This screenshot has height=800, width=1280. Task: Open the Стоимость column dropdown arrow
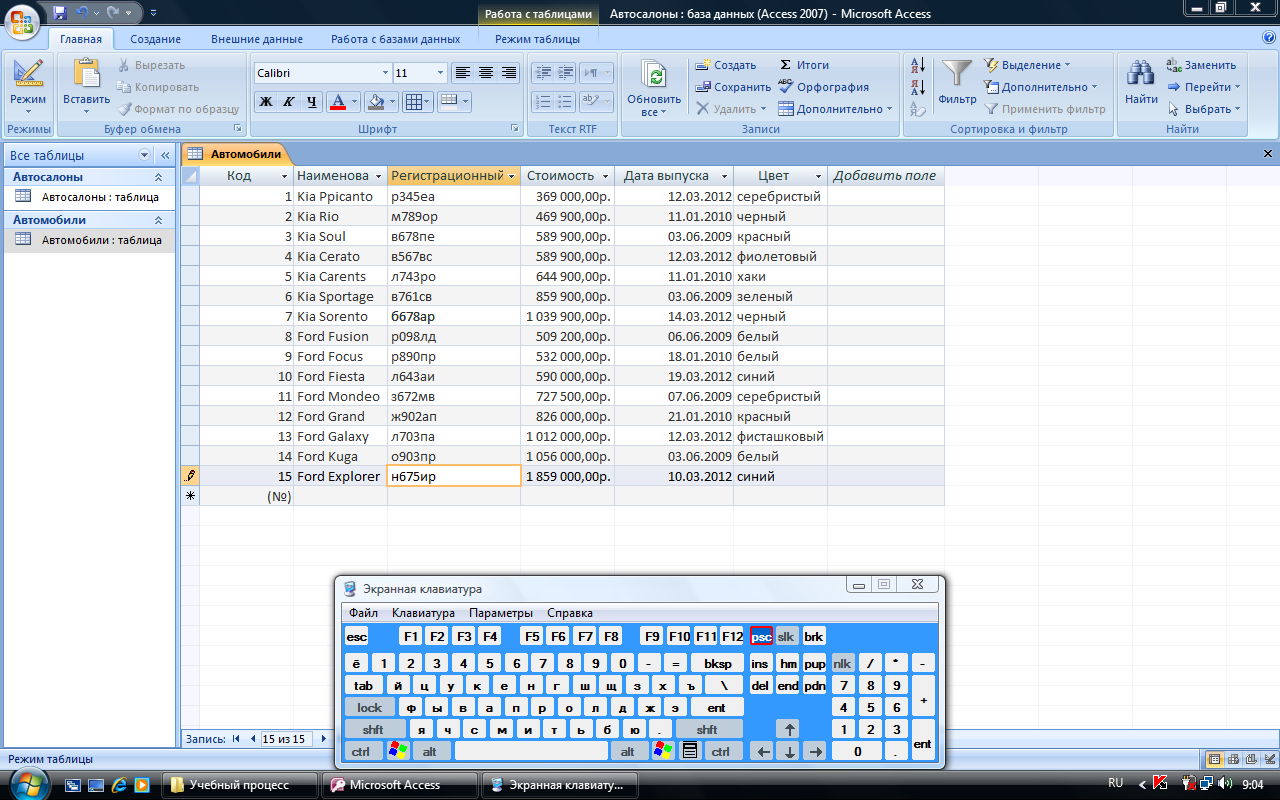(x=604, y=176)
